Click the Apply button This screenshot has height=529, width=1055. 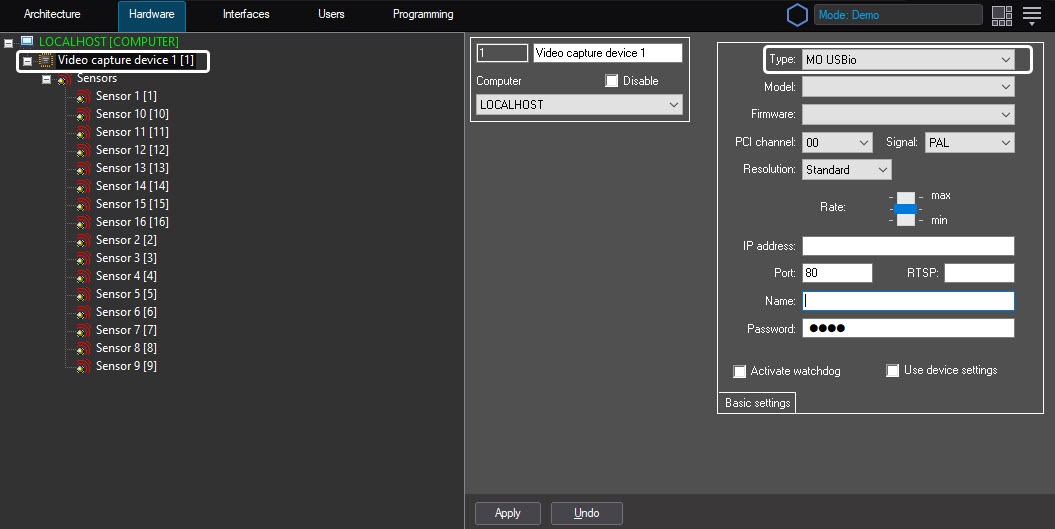click(507, 513)
